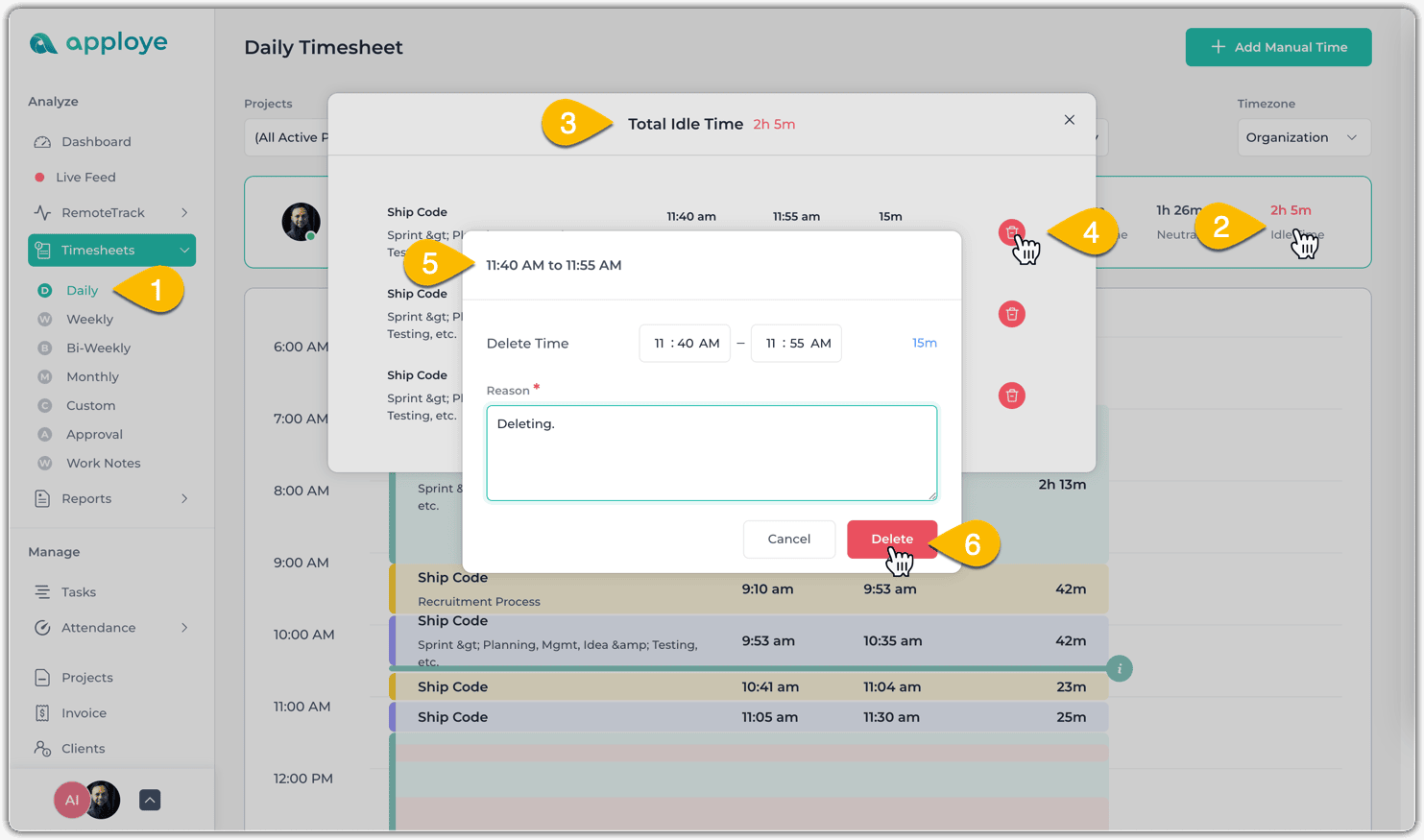Click the Dashboard icon in sidebar
Image resolution: width=1424 pixels, height=840 pixels.
(42, 142)
